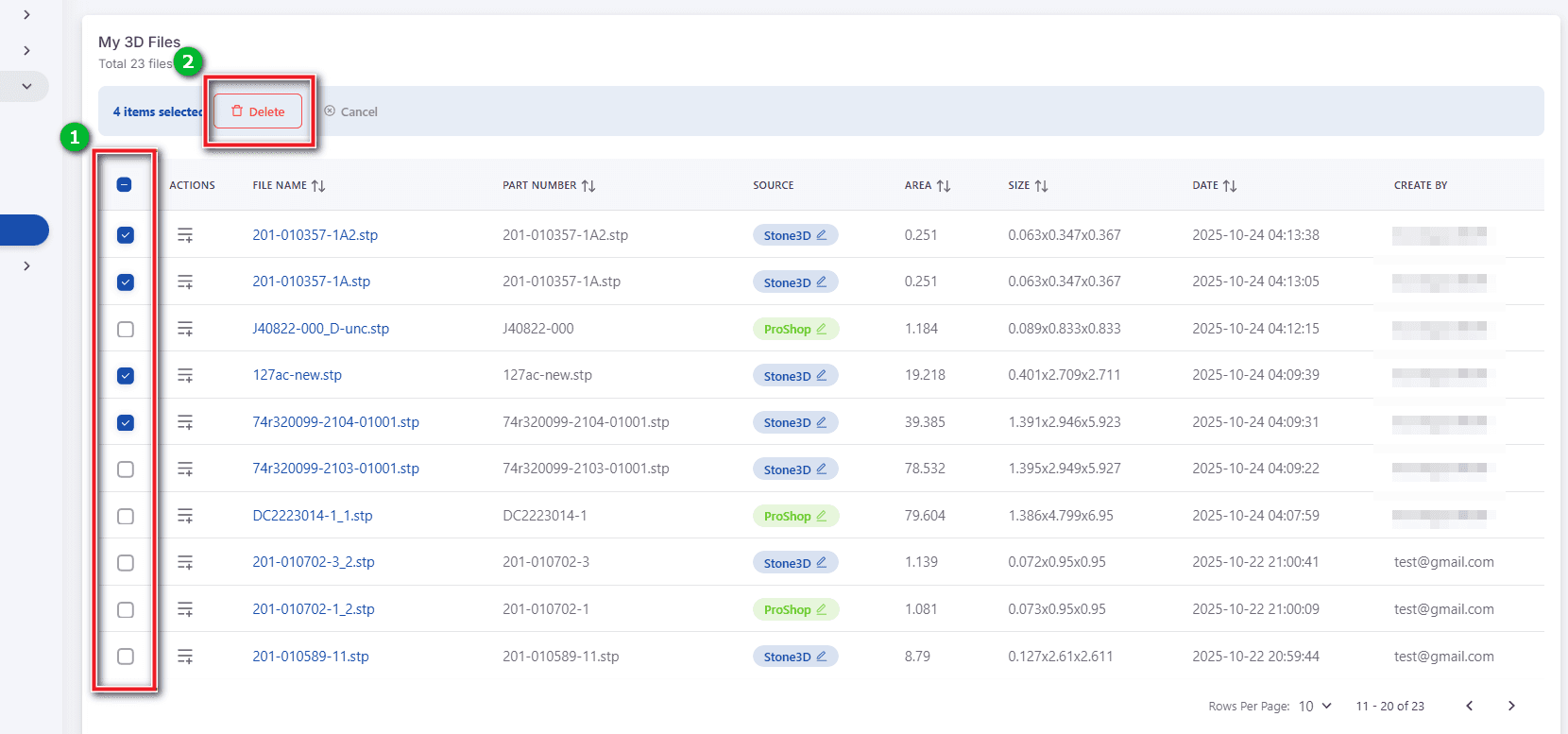Edit ProShop source tag of DC2223014-1_1.stp
This screenshot has height=734, width=1568.
click(x=822, y=515)
